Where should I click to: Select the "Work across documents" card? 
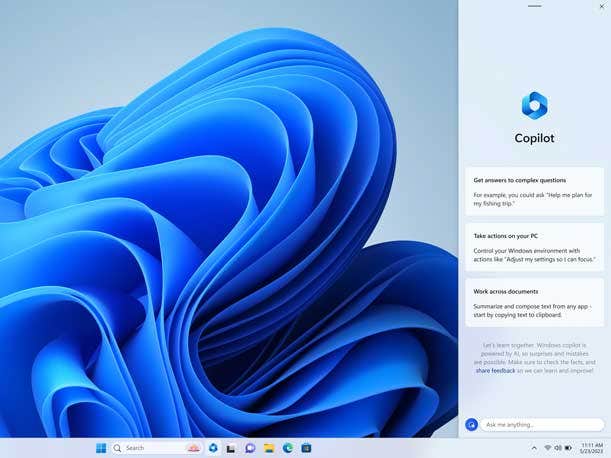pyautogui.click(x=534, y=302)
